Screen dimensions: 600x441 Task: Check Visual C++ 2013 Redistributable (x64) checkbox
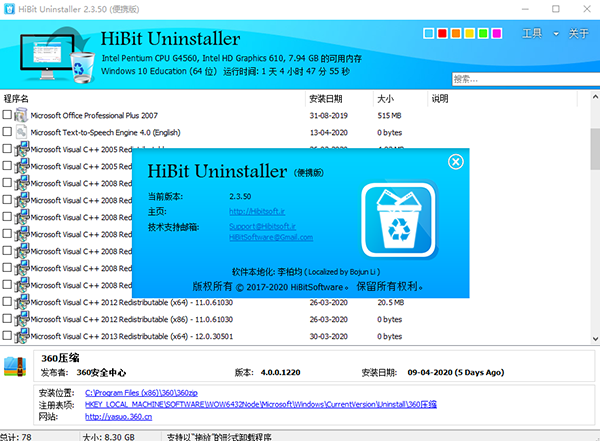coord(7,335)
